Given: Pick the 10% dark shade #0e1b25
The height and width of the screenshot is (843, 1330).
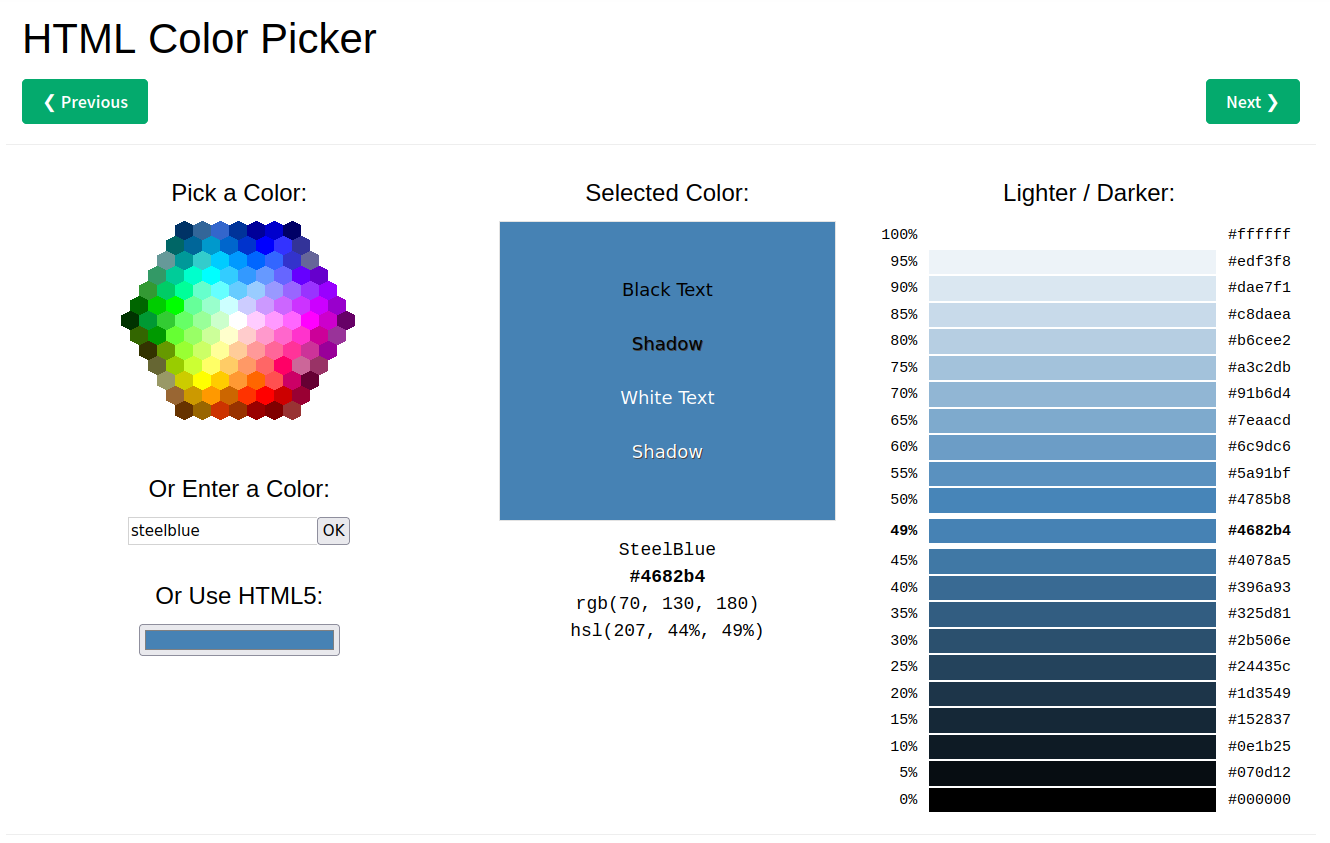Looking at the screenshot, I should click(x=1072, y=747).
